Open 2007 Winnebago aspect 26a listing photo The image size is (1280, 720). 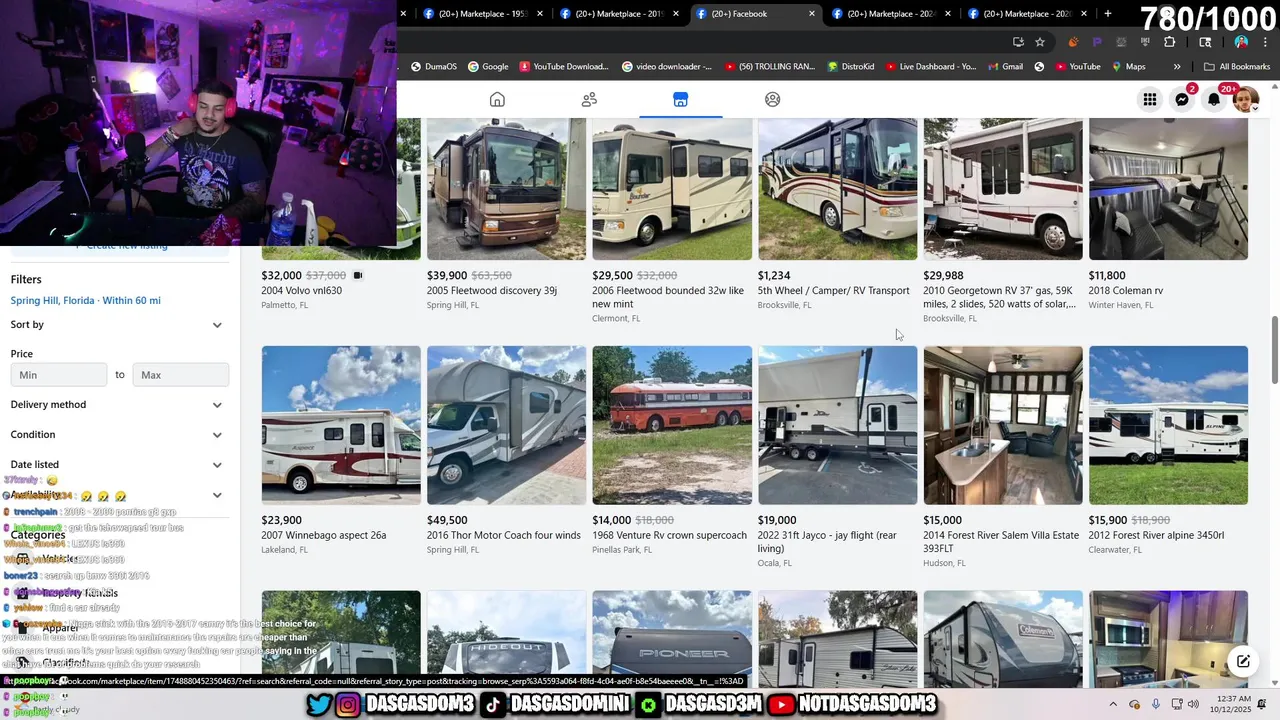tap(341, 425)
